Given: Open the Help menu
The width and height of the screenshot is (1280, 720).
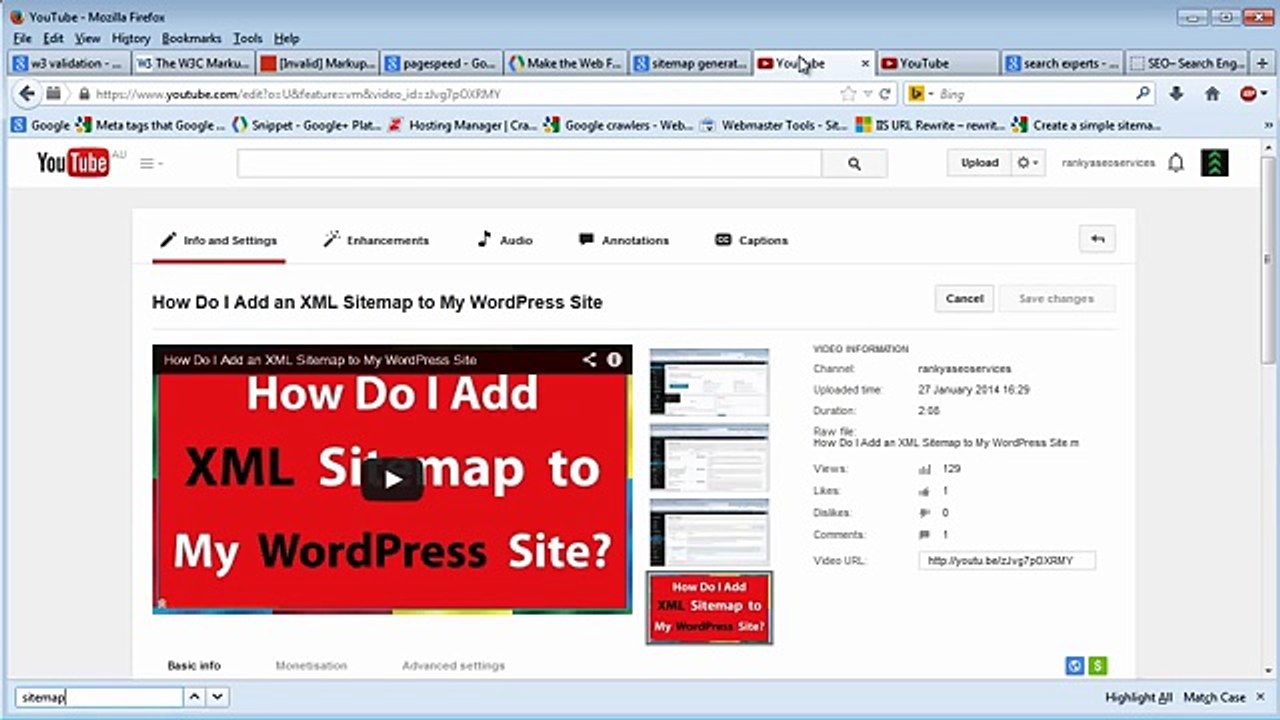Looking at the screenshot, I should click(x=286, y=38).
